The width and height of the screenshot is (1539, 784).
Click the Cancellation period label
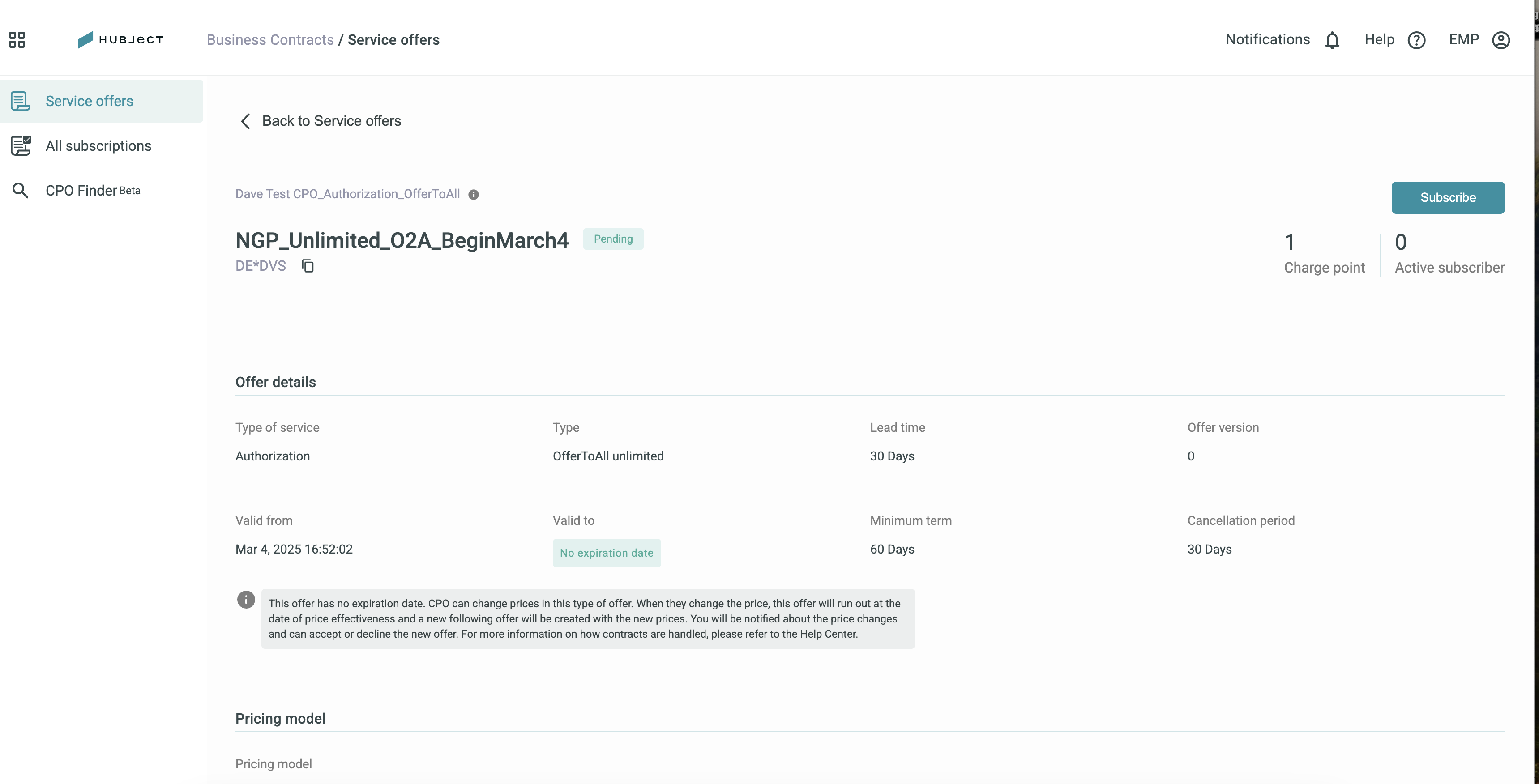click(x=1241, y=521)
